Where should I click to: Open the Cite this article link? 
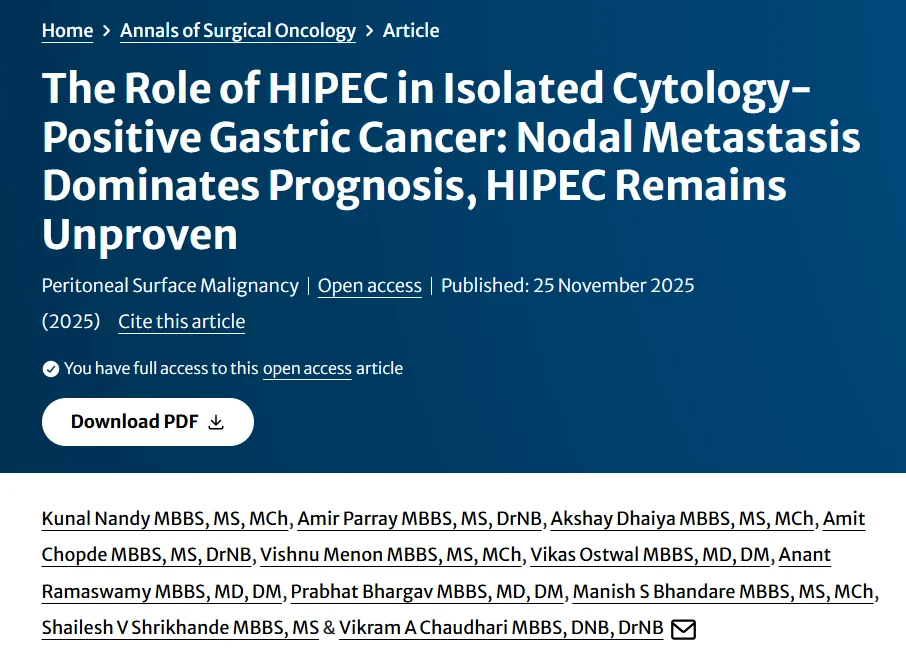pos(181,322)
